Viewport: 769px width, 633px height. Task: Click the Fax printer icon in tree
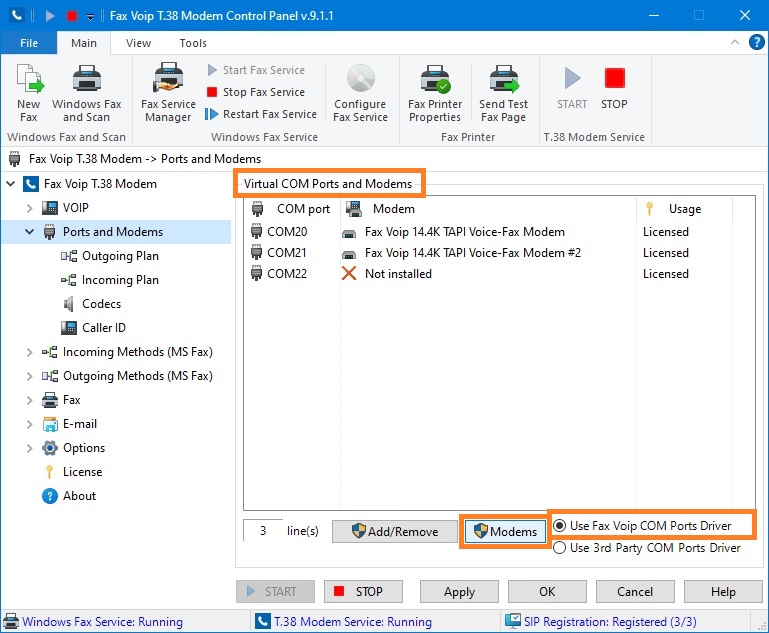point(50,400)
